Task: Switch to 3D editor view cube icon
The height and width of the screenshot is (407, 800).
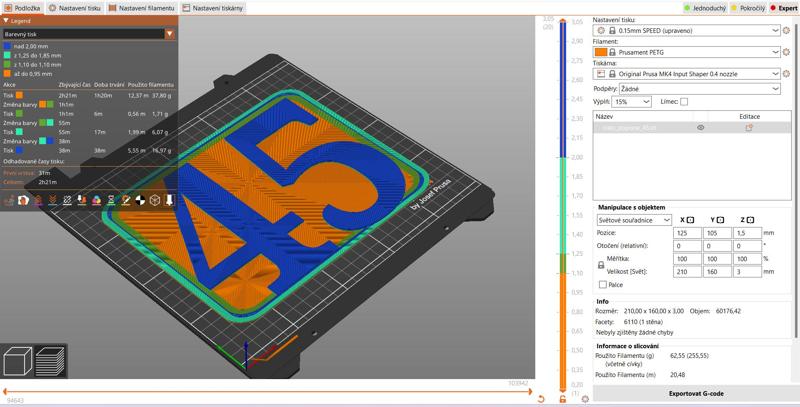Action: pos(17,361)
